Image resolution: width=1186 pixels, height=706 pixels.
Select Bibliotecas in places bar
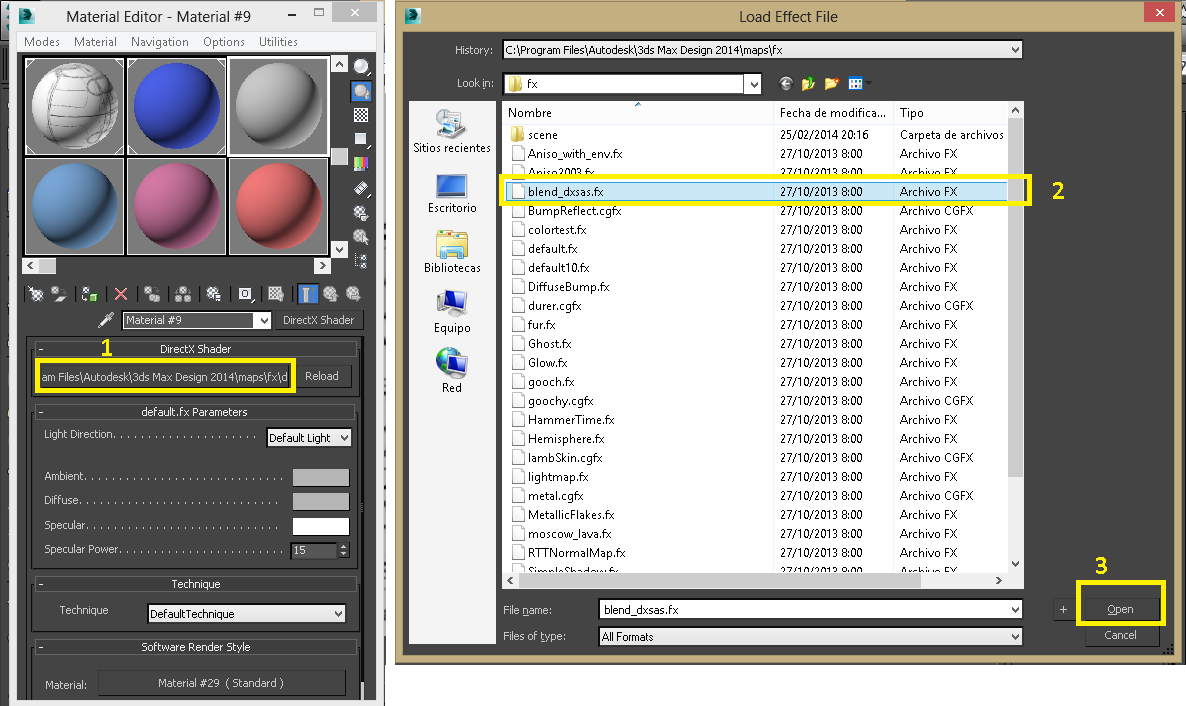452,252
